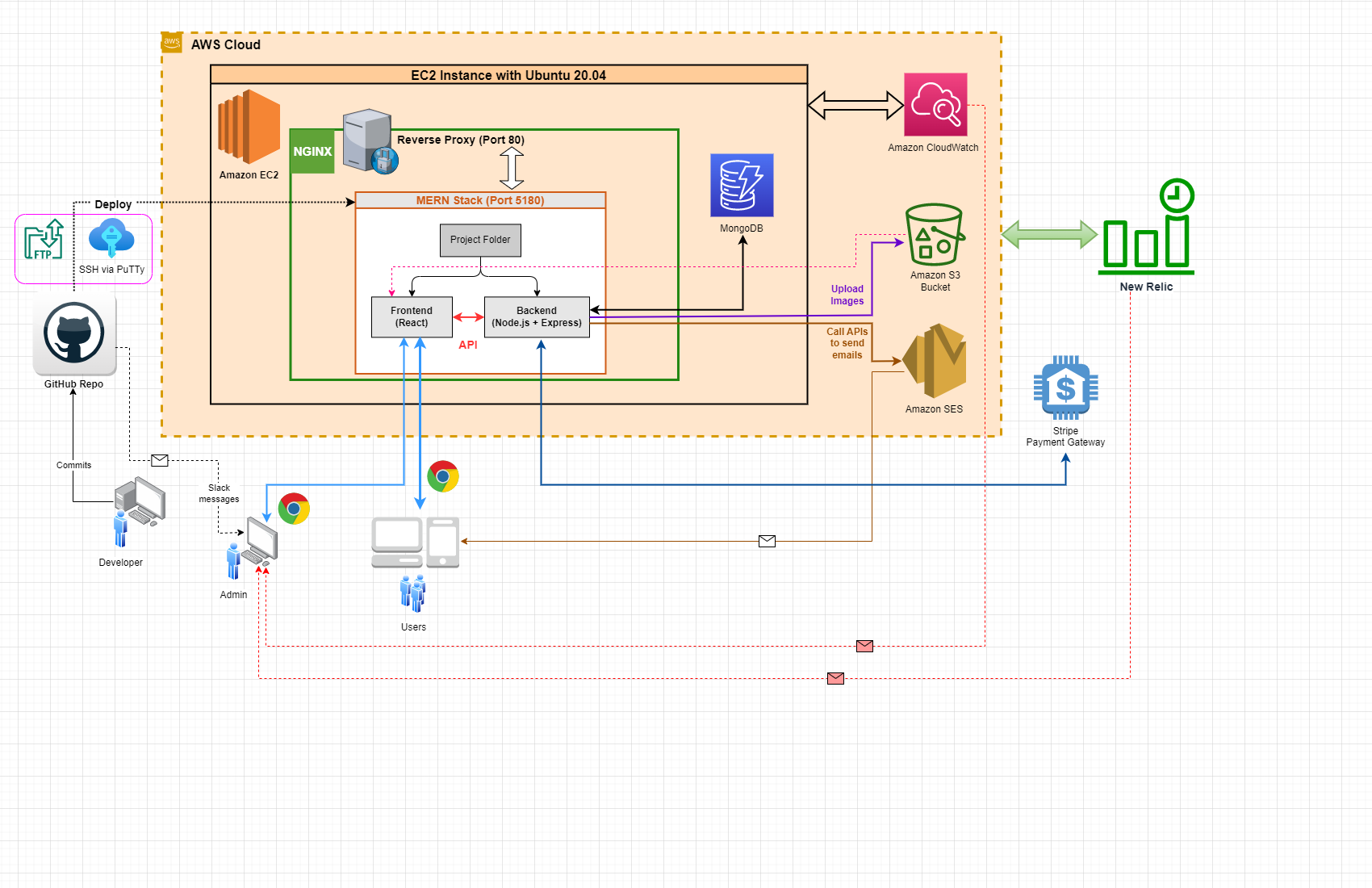This screenshot has width=1372, height=888.
Task: Select the pink Amazon CloudWatch icon
Action: [x=935, y=105]
